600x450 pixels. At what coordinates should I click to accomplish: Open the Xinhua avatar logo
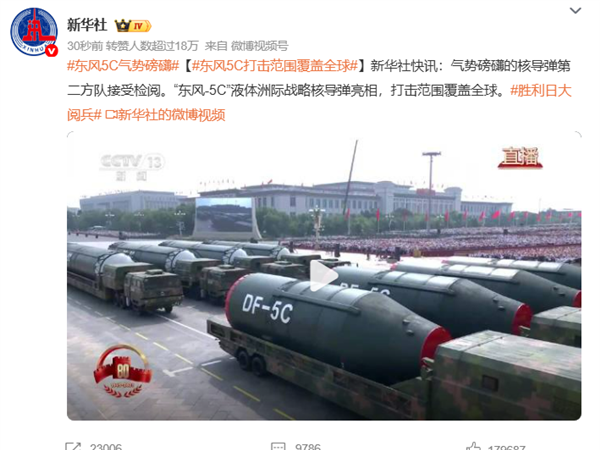(x=34, y=32)
